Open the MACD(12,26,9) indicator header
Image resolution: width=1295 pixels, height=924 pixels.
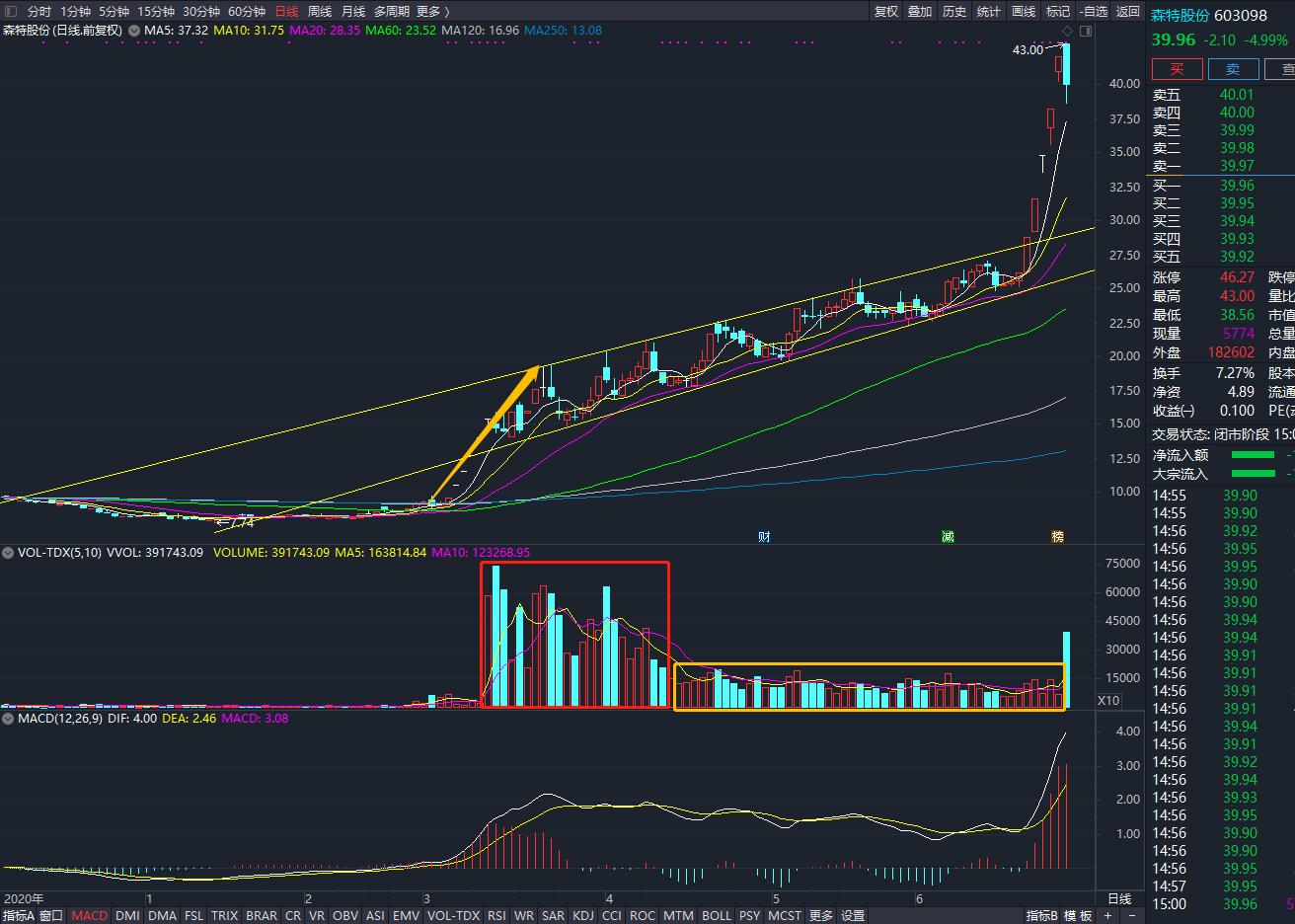[59, 718]
